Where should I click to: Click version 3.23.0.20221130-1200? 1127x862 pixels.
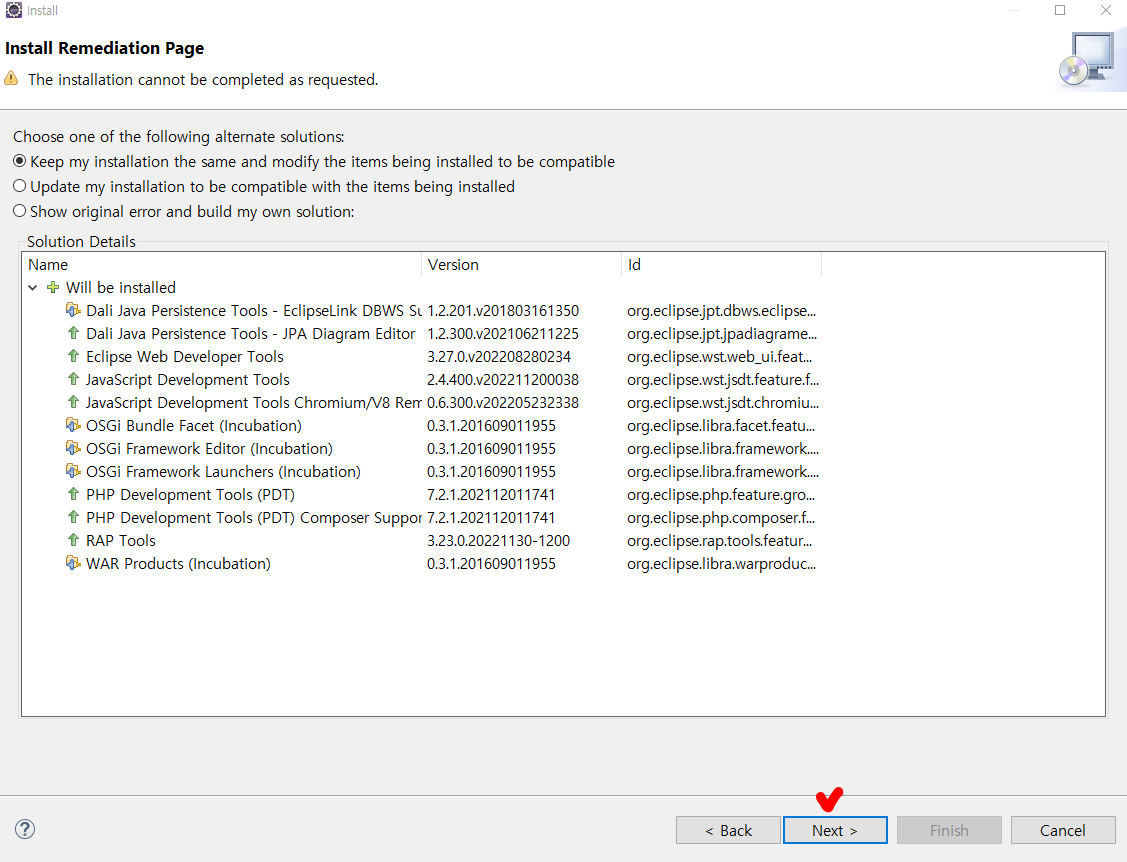pyautogui.click(x=498, y=541)
